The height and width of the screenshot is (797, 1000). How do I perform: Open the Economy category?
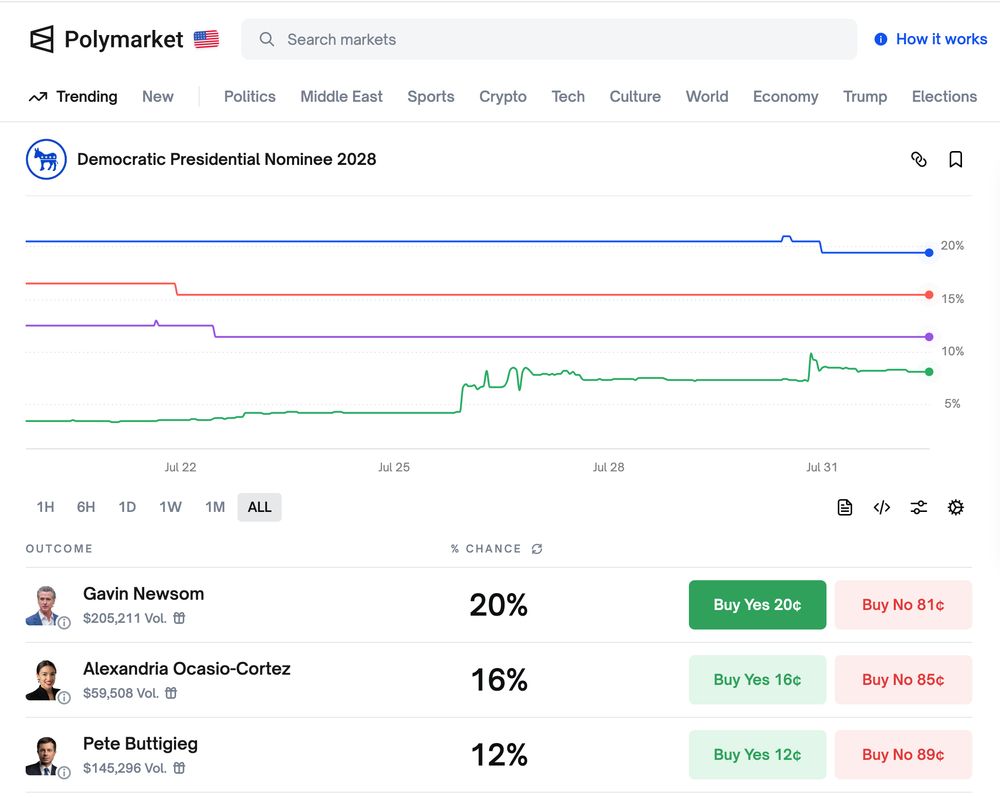coord(785,97)
